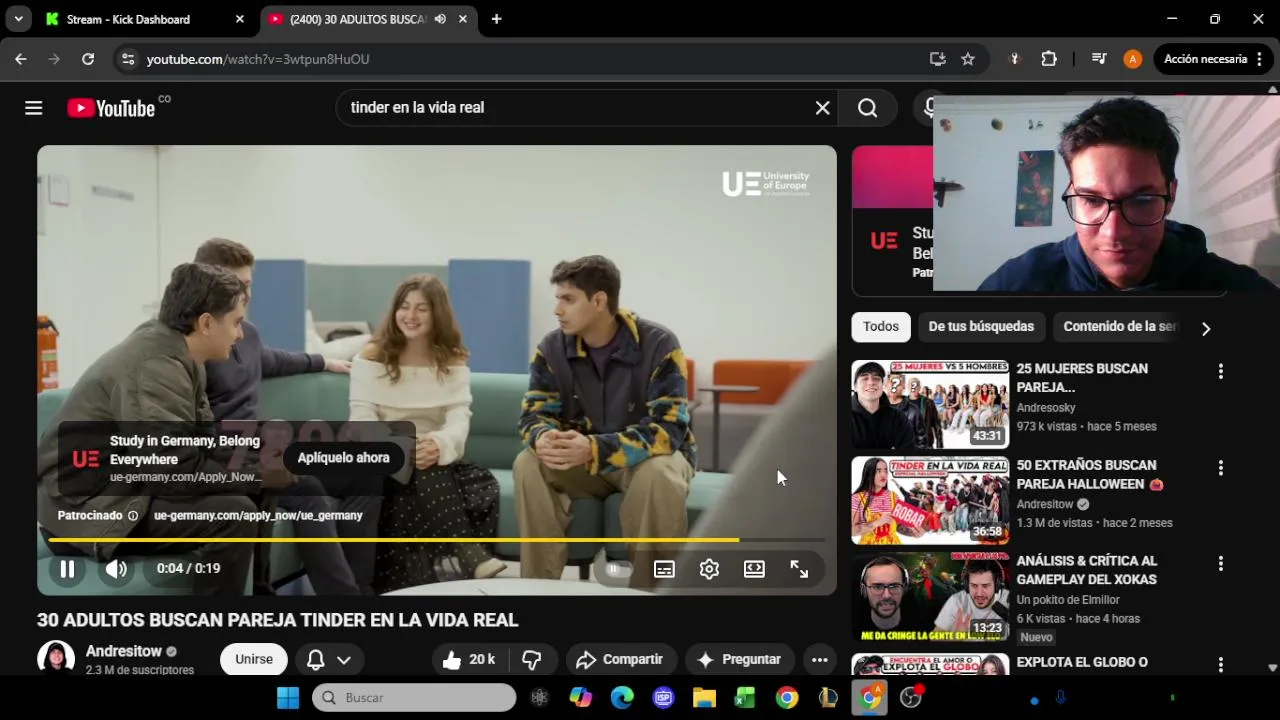This screenshot has height=720, width=1280.
Task: Click the 'Aplíquelo ahora' ad button
Action: 343,458
